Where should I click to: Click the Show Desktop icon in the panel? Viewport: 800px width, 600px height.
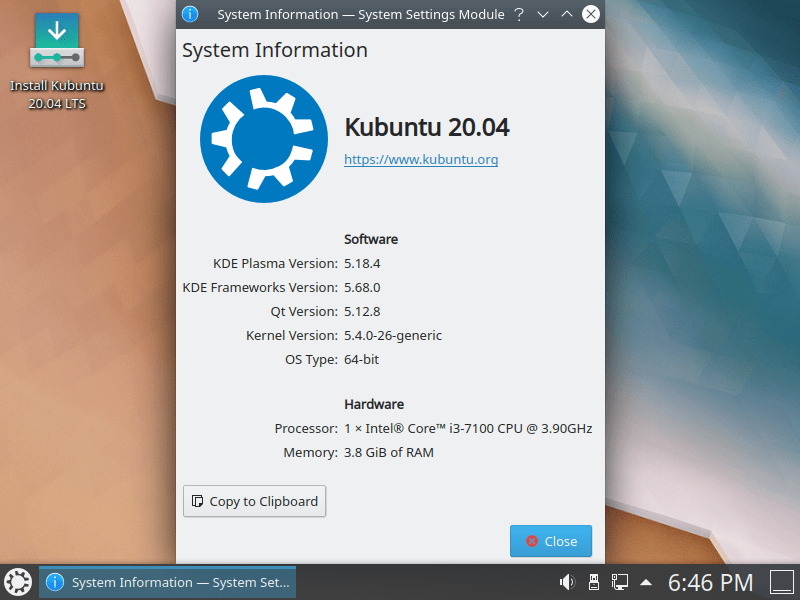point(781,582)
